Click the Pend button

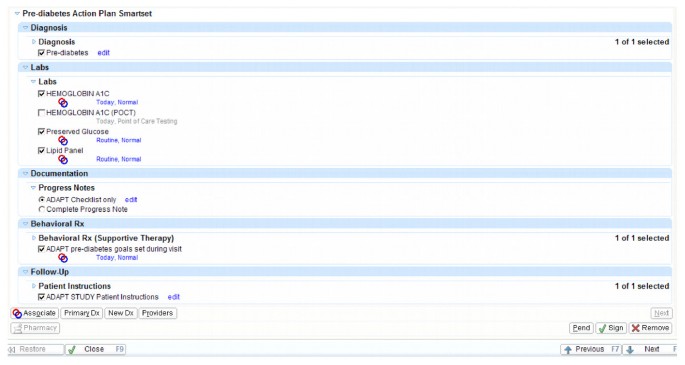click(x=581, y=328)
